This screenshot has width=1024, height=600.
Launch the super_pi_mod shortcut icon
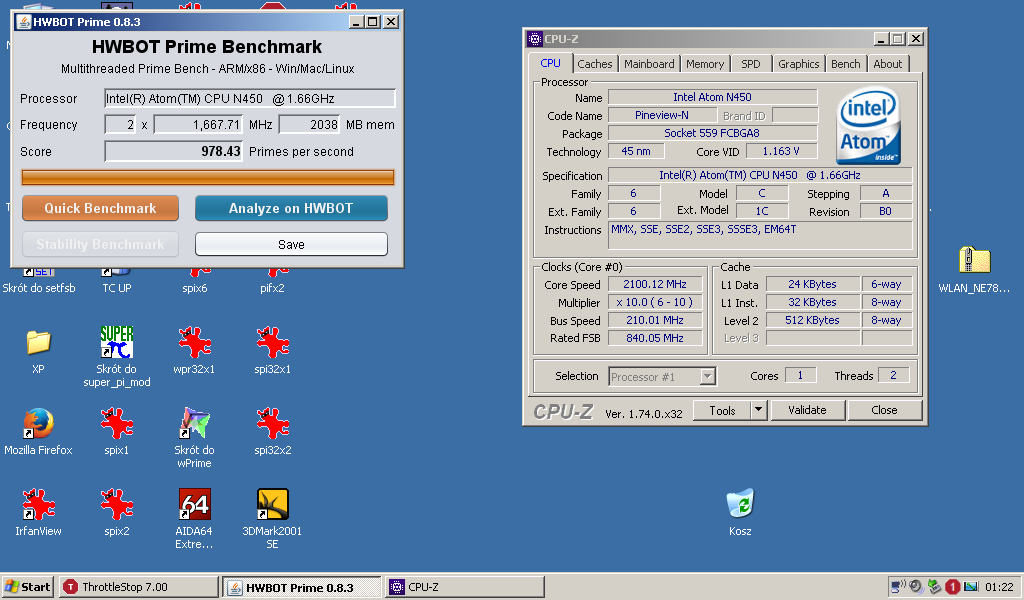[x=117, y=342]
